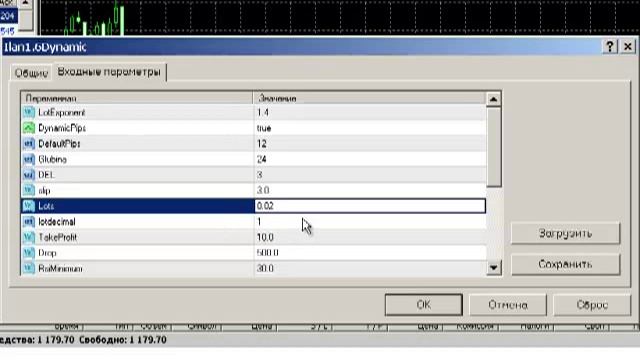Select the lotdecimal row name

[x=57, y=222]
